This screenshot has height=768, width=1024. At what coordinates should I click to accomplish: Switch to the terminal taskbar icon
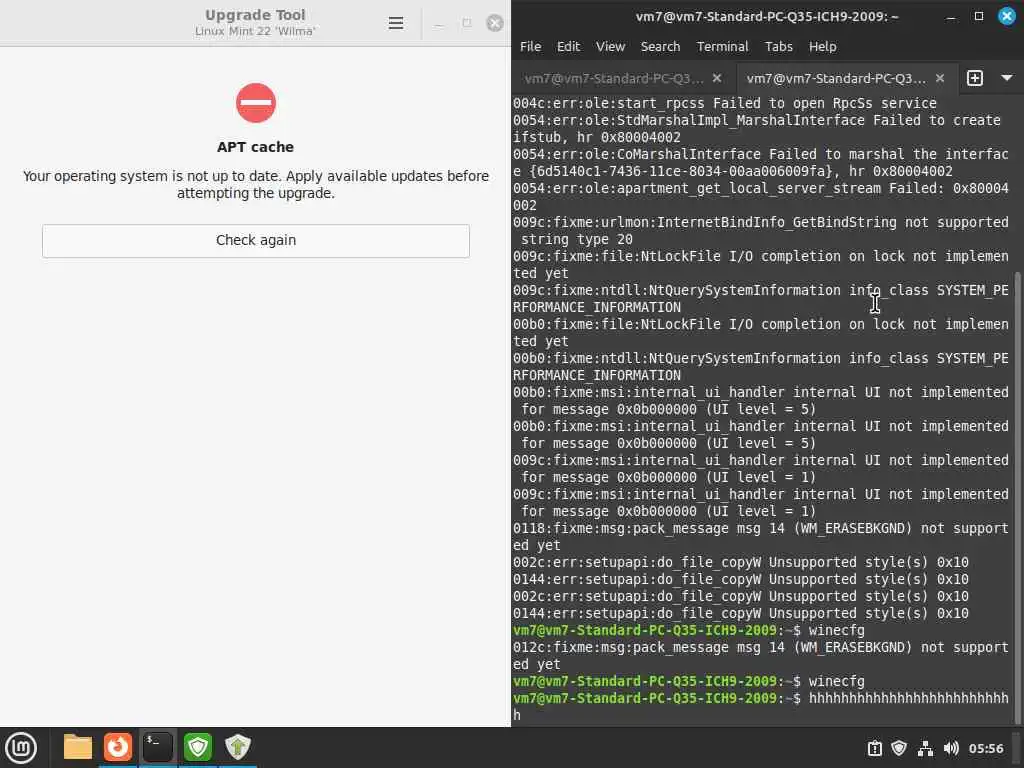point(157,747)
